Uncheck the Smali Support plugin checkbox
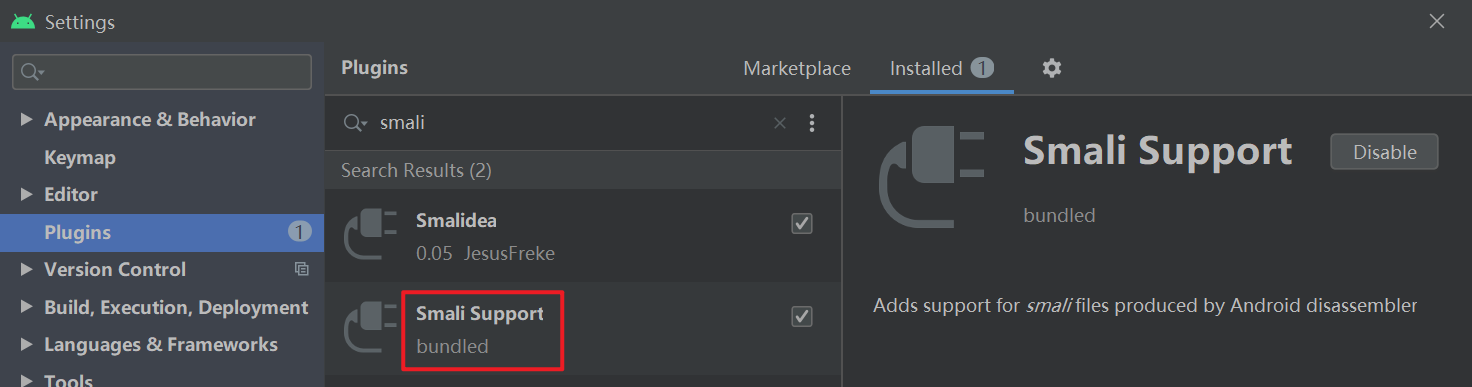The width and height of the screenshot is (1472, 387). (x=801, y=316)
